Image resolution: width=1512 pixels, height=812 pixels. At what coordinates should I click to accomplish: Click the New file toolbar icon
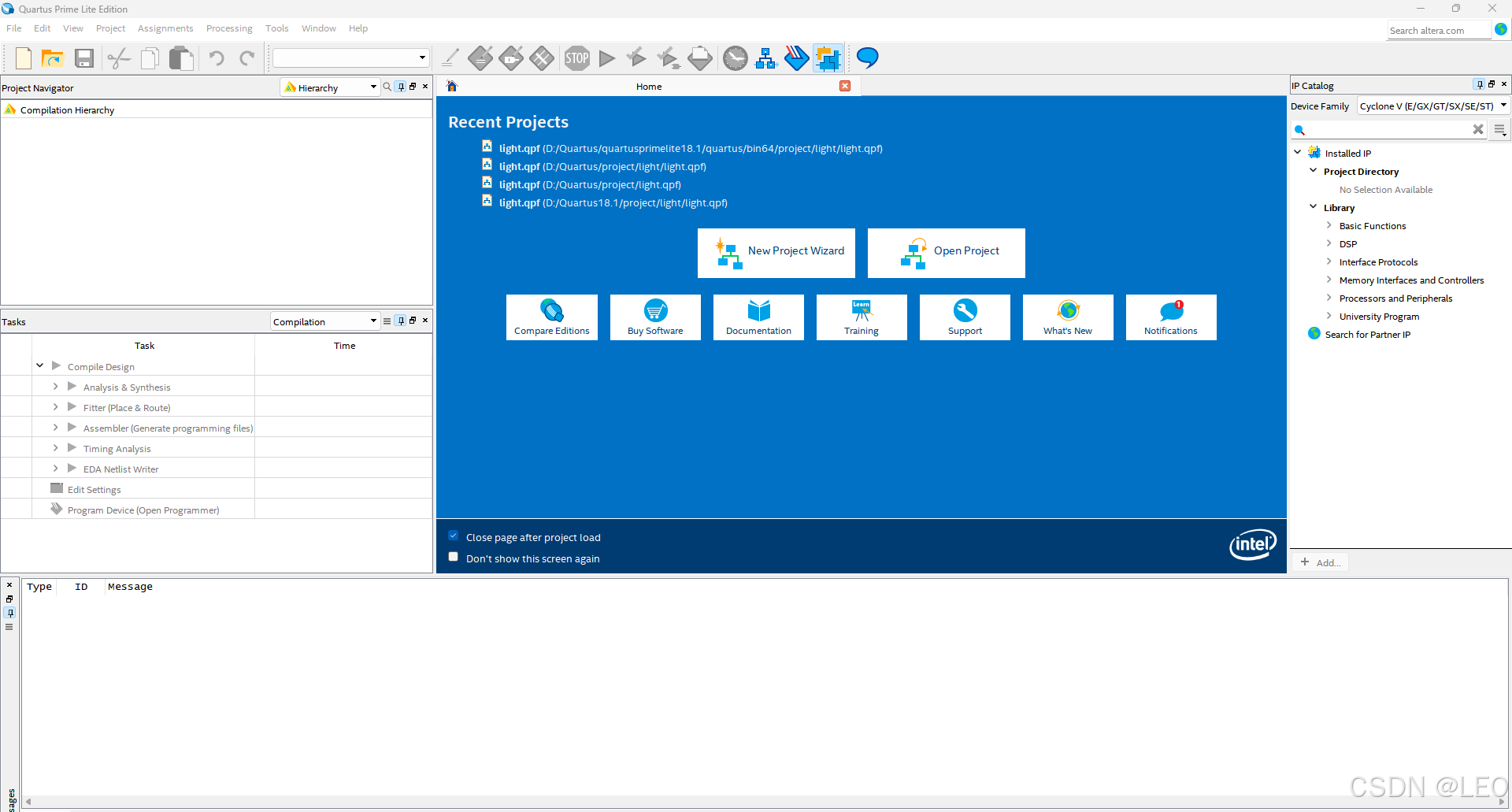(24, 58)
